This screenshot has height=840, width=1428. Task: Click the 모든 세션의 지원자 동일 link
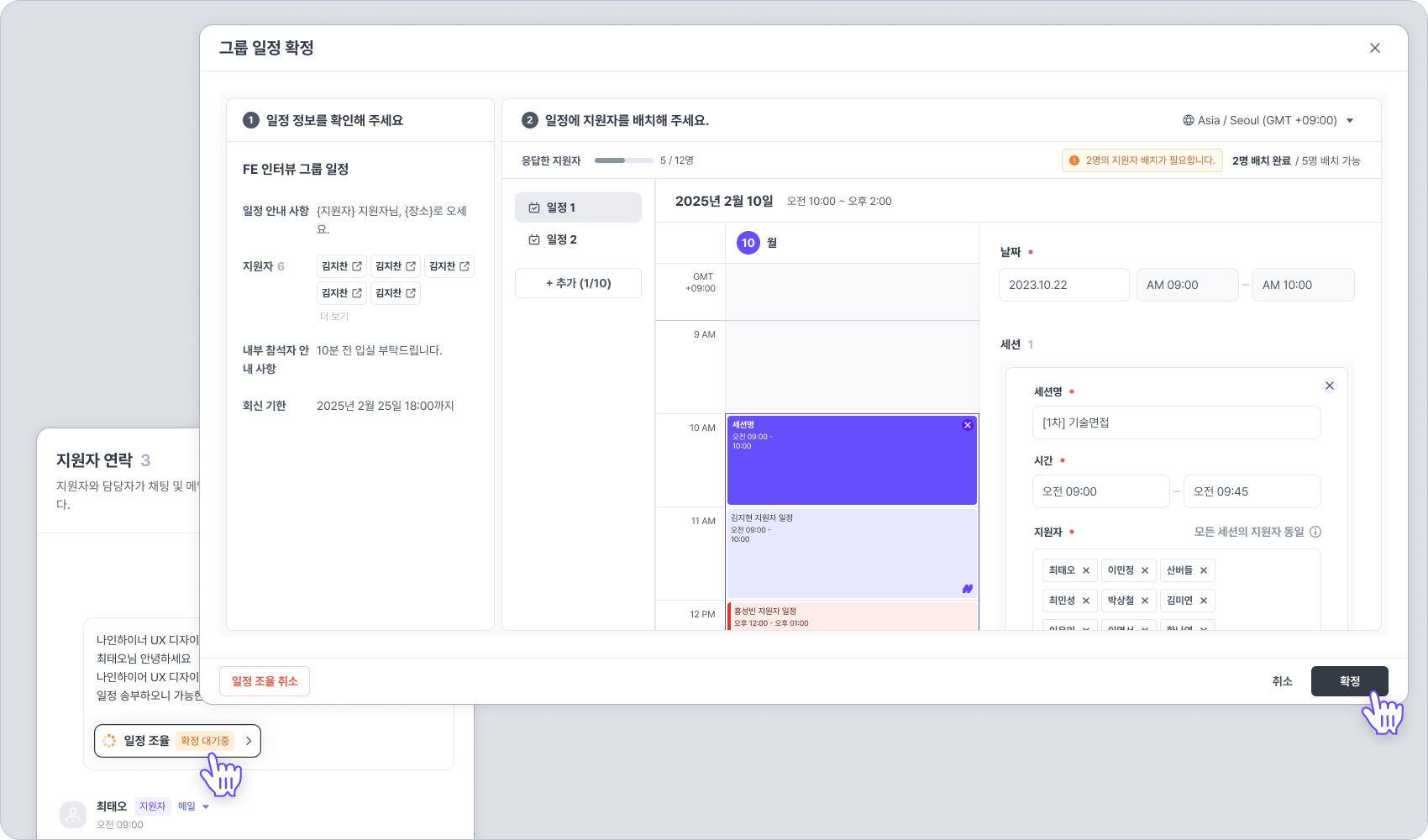(x=1249, y=532)
